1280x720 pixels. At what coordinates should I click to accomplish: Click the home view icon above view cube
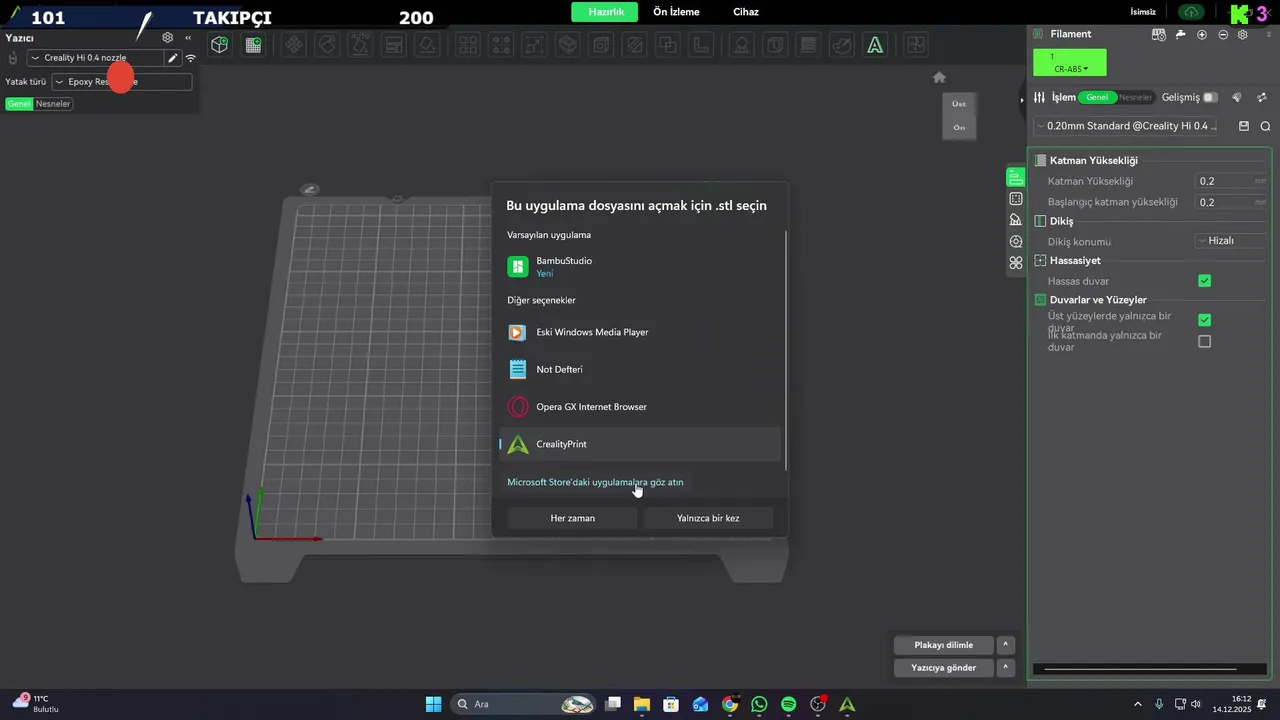click(x=939, y=77)
